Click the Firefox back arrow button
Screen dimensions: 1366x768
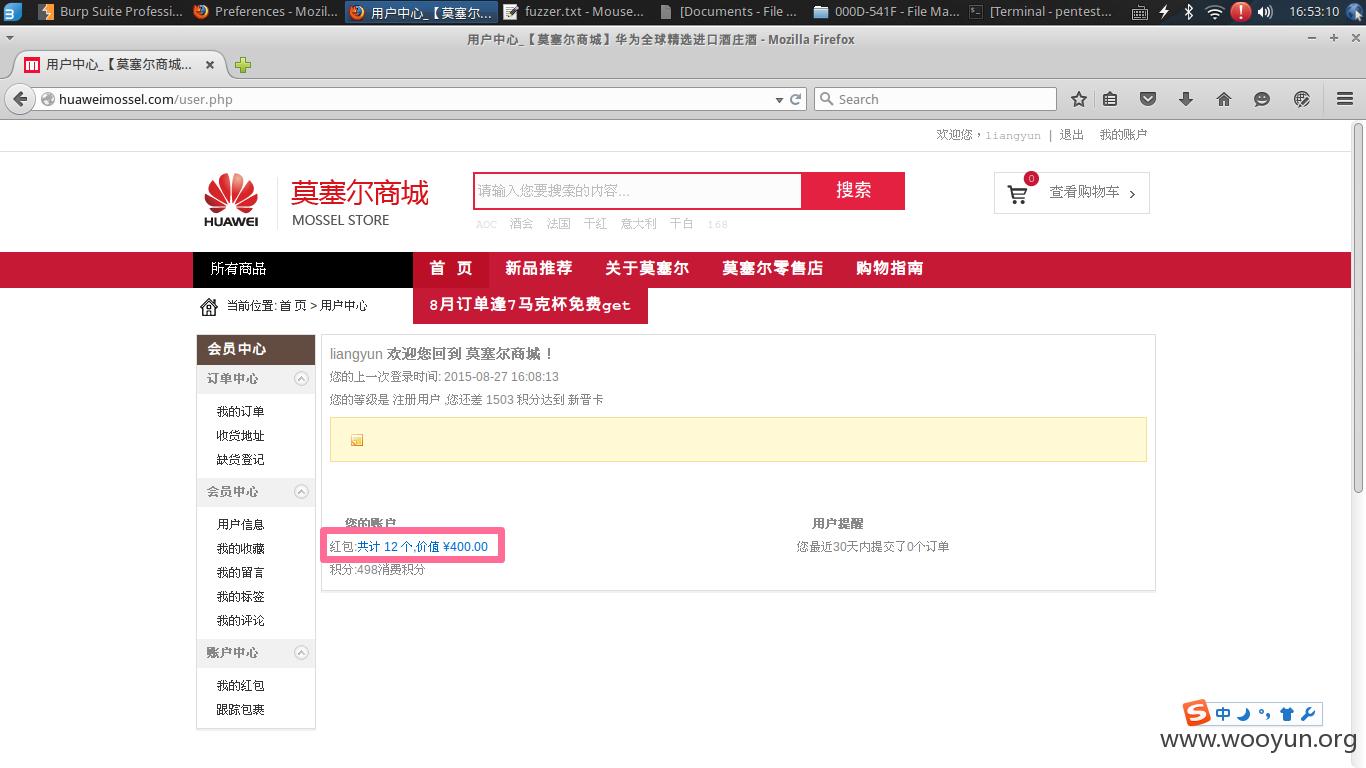(19, 99)
